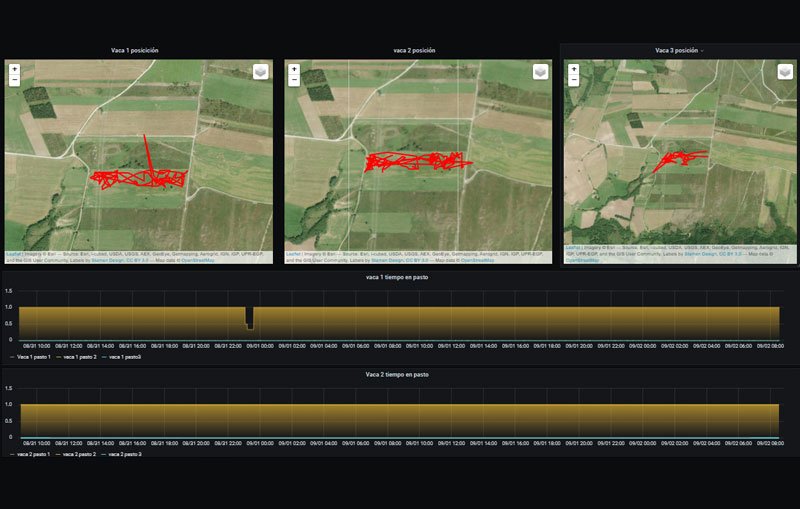Open the 'Vaca 3 posición' panel menu
This screenshot has height=509, width=800.
[679, 50]
